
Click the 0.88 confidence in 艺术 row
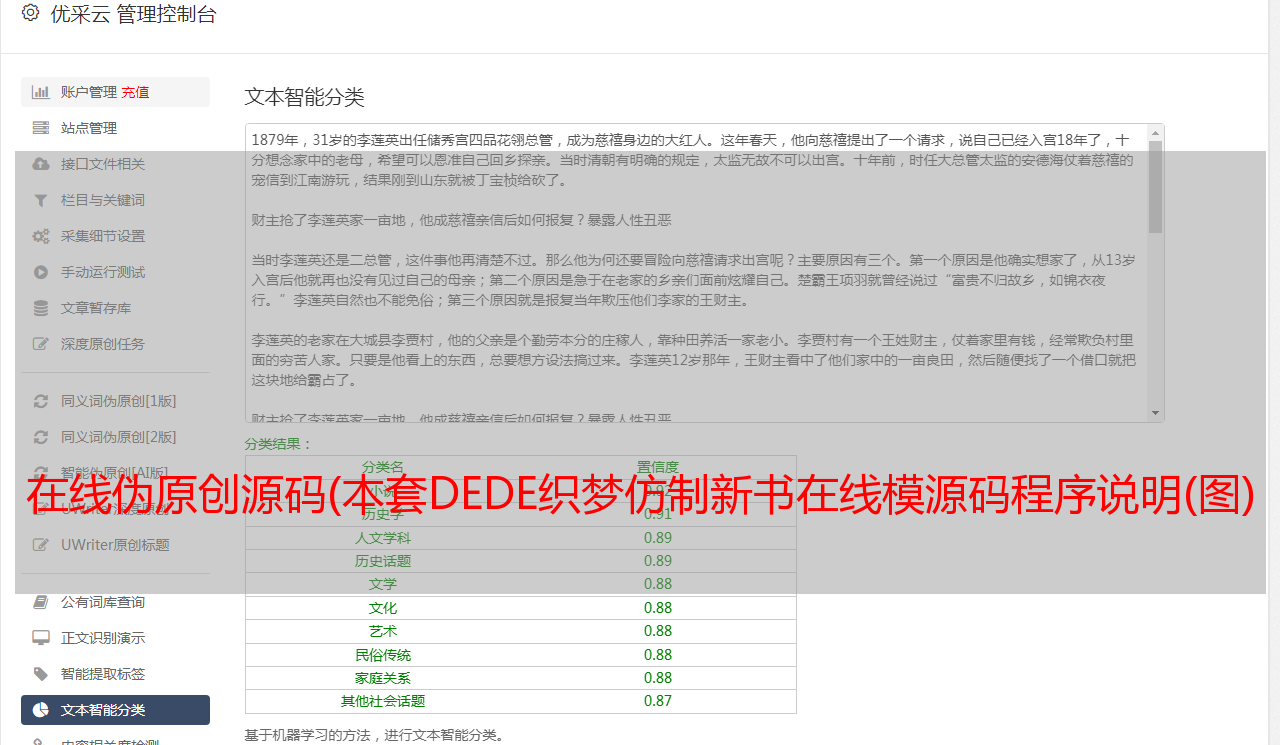pyautogui.click(x=658, y=631)
